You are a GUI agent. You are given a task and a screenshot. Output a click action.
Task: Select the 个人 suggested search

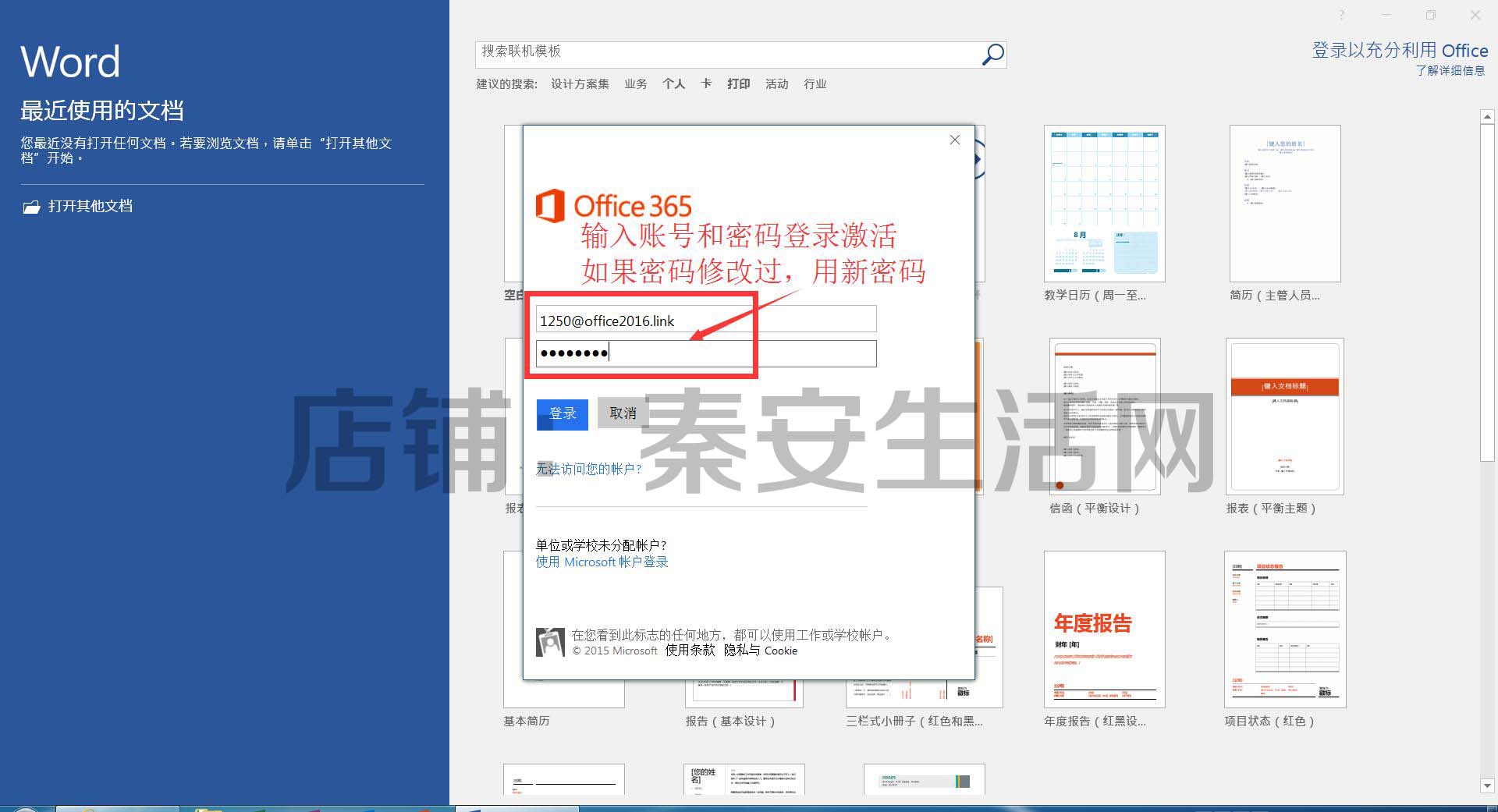click(x=674, y=83)
